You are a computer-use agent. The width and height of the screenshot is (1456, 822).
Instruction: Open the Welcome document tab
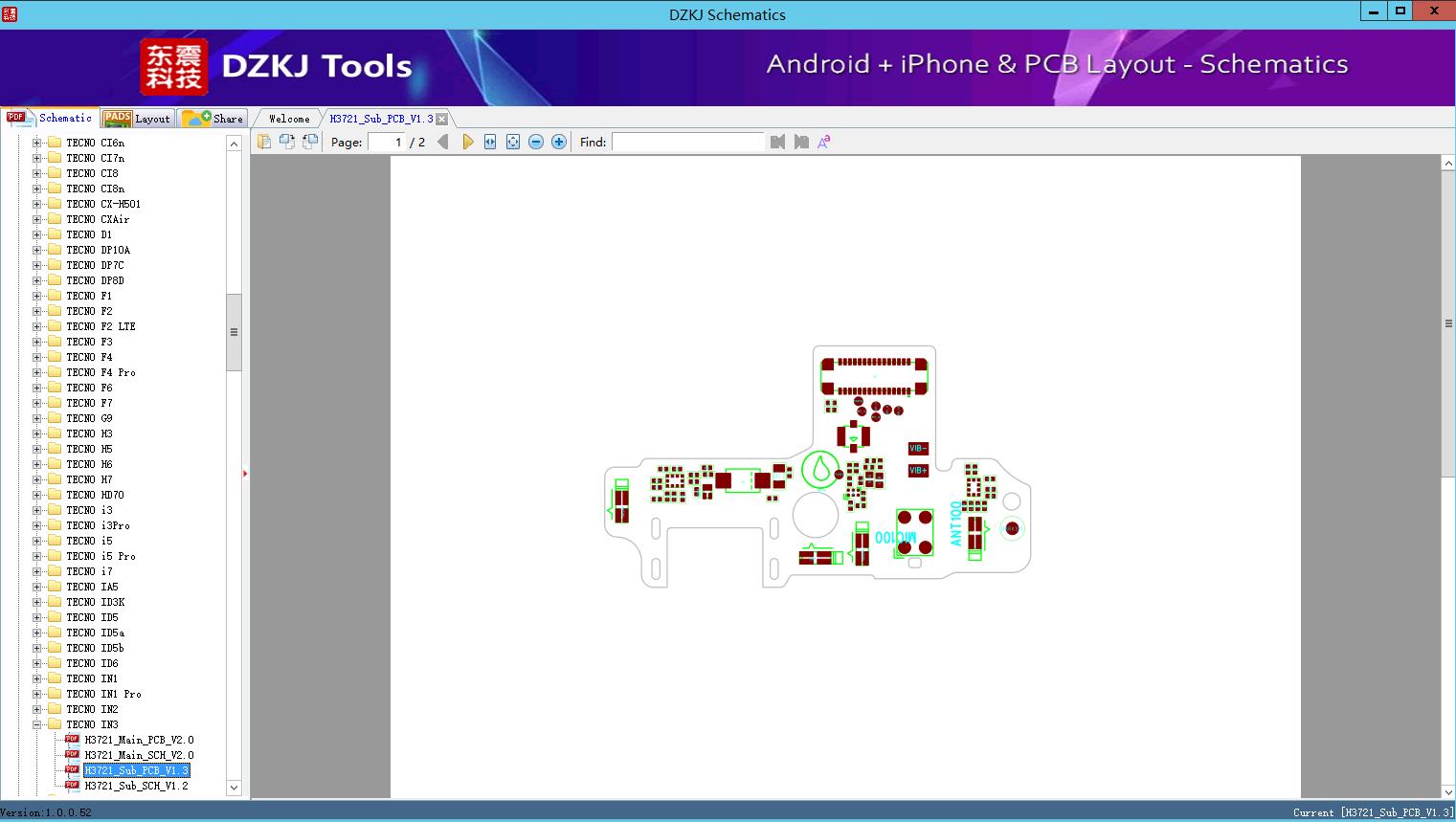[x=289, y=119]
